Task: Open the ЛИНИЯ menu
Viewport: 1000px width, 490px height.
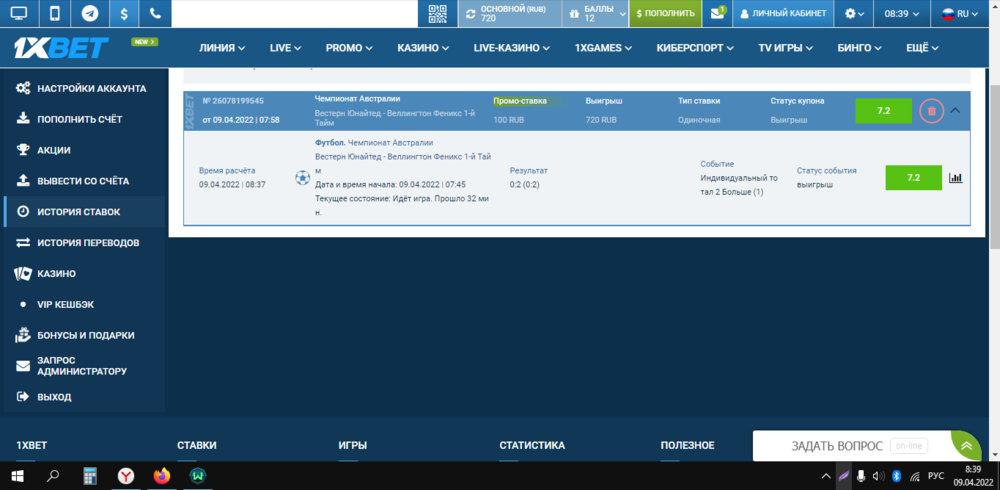Action: (x=222, y=48)
